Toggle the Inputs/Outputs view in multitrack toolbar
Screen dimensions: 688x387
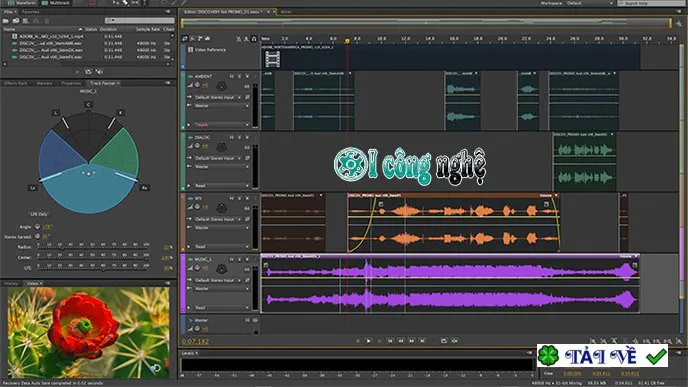[x=185, y=39]
